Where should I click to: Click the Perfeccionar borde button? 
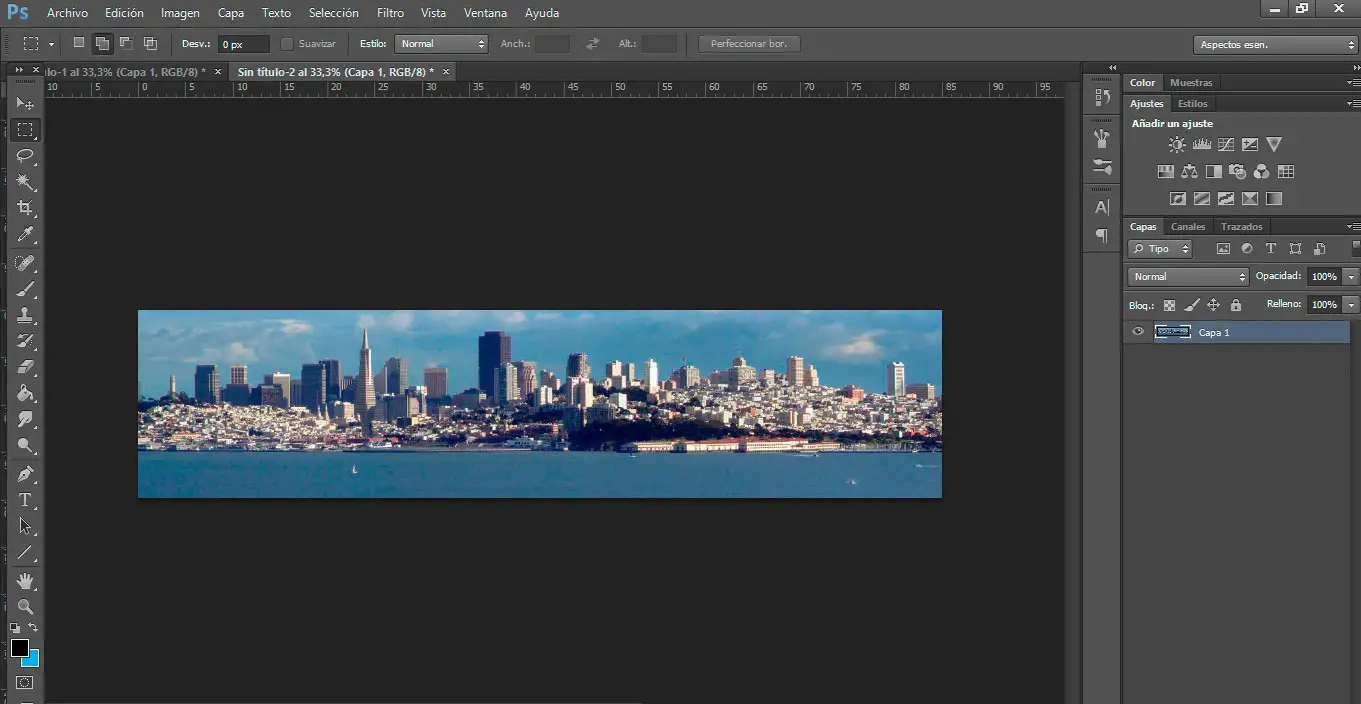pos(749,44)
